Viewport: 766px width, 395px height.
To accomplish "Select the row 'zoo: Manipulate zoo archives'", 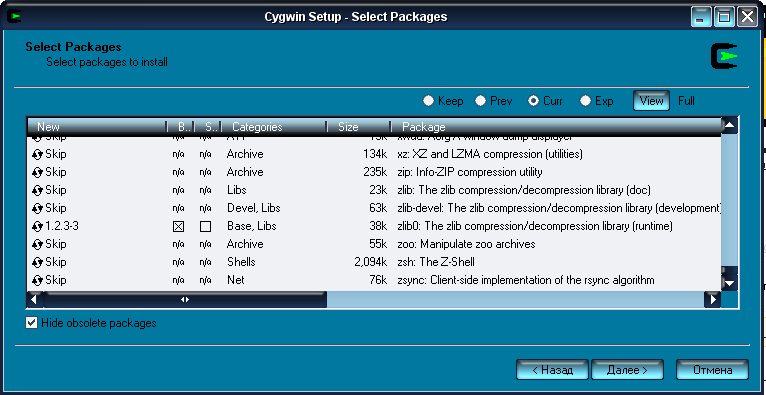I will coord(374,244).
